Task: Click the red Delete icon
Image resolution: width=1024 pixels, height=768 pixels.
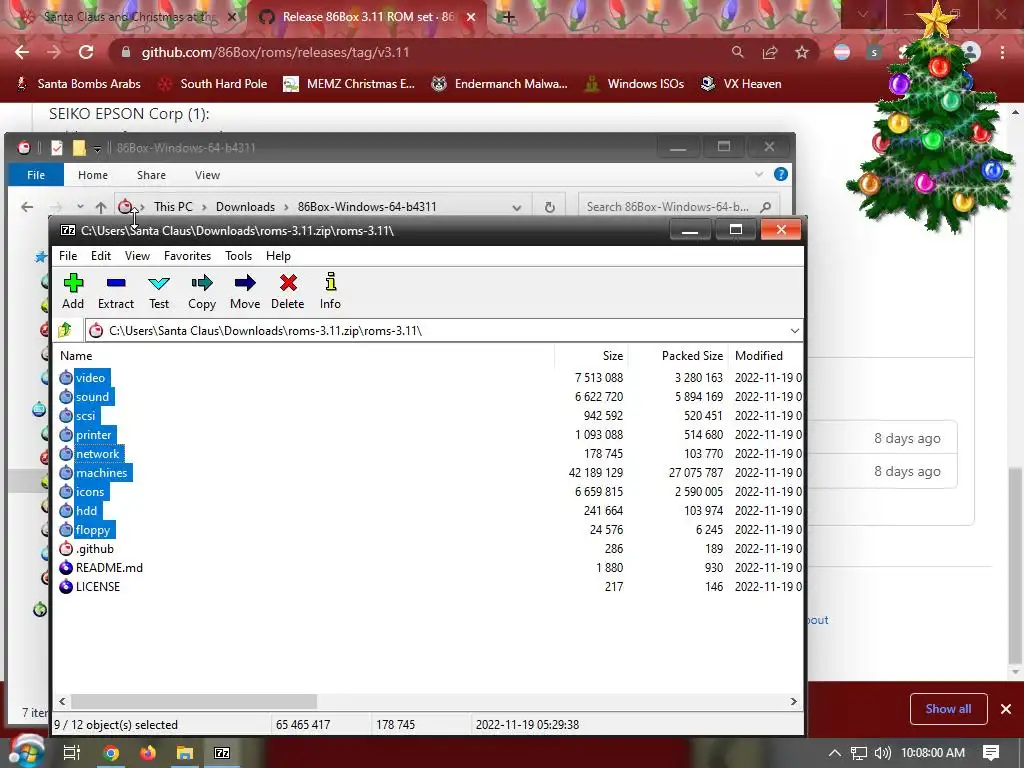Action: pos(288,291)
